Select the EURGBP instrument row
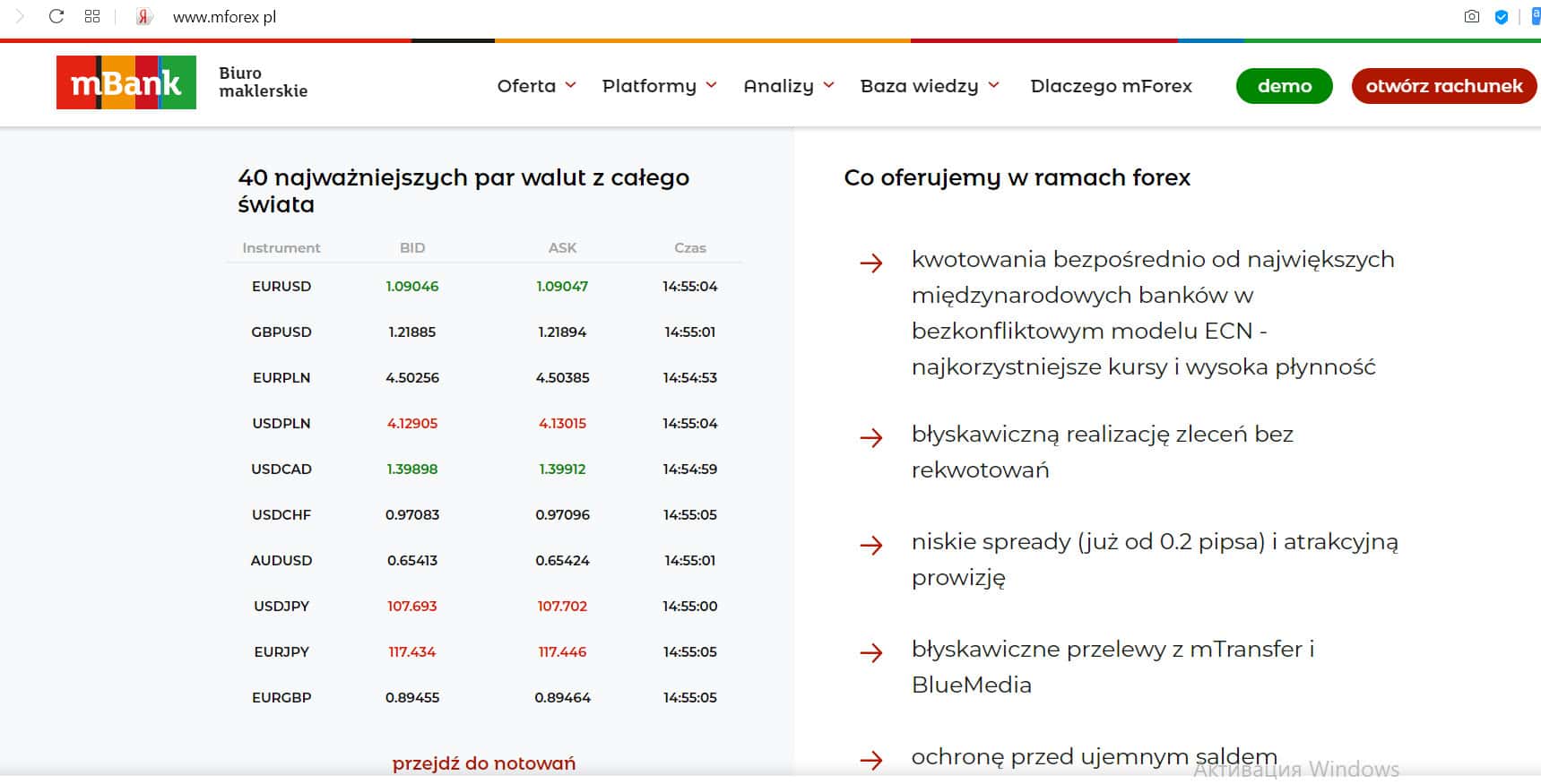Image resolution: width=1541 pixels, height=784 pixels. pyautogui.click(x=484, y=698)
